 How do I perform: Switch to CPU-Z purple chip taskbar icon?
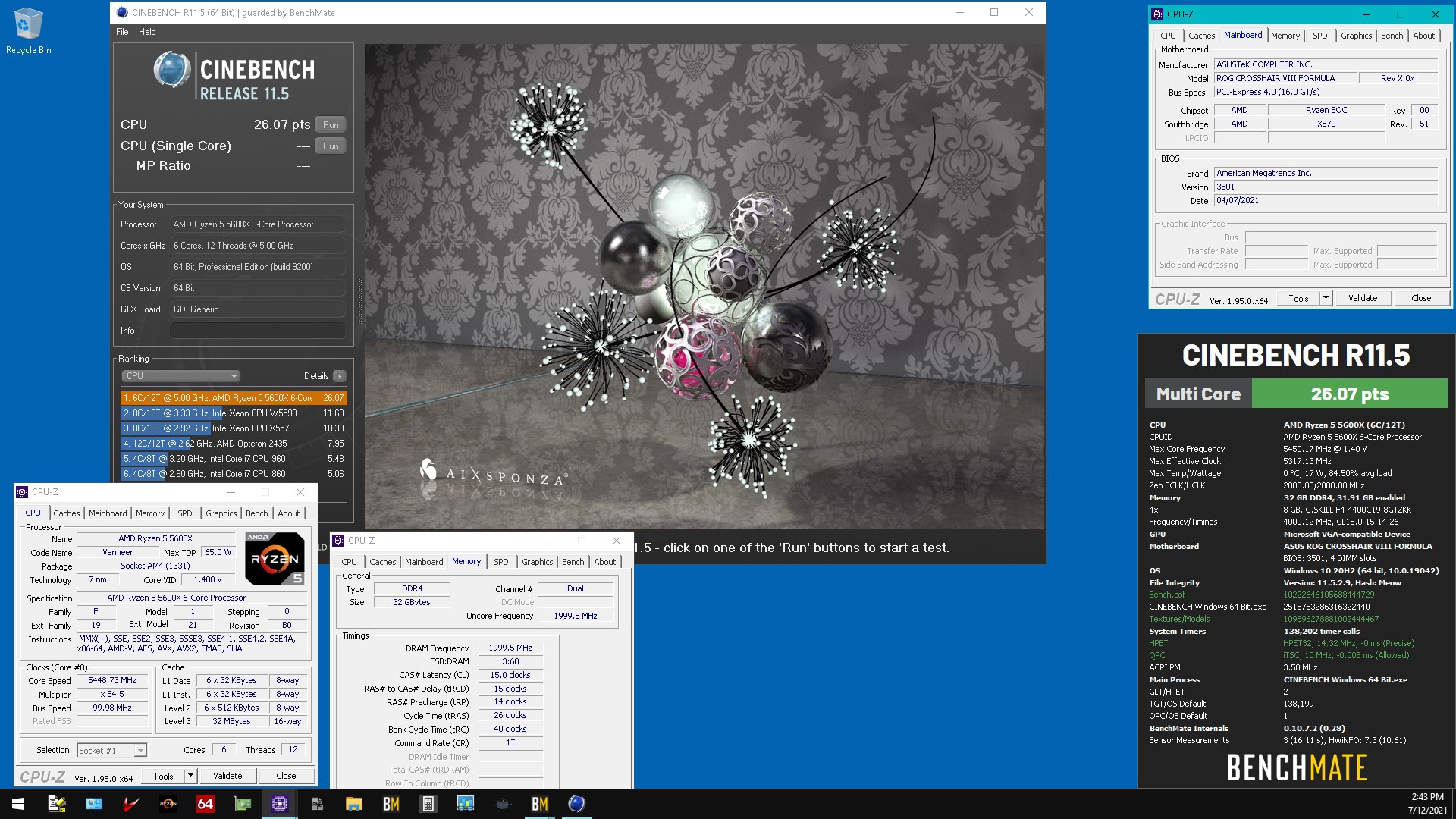click(280, 804)
